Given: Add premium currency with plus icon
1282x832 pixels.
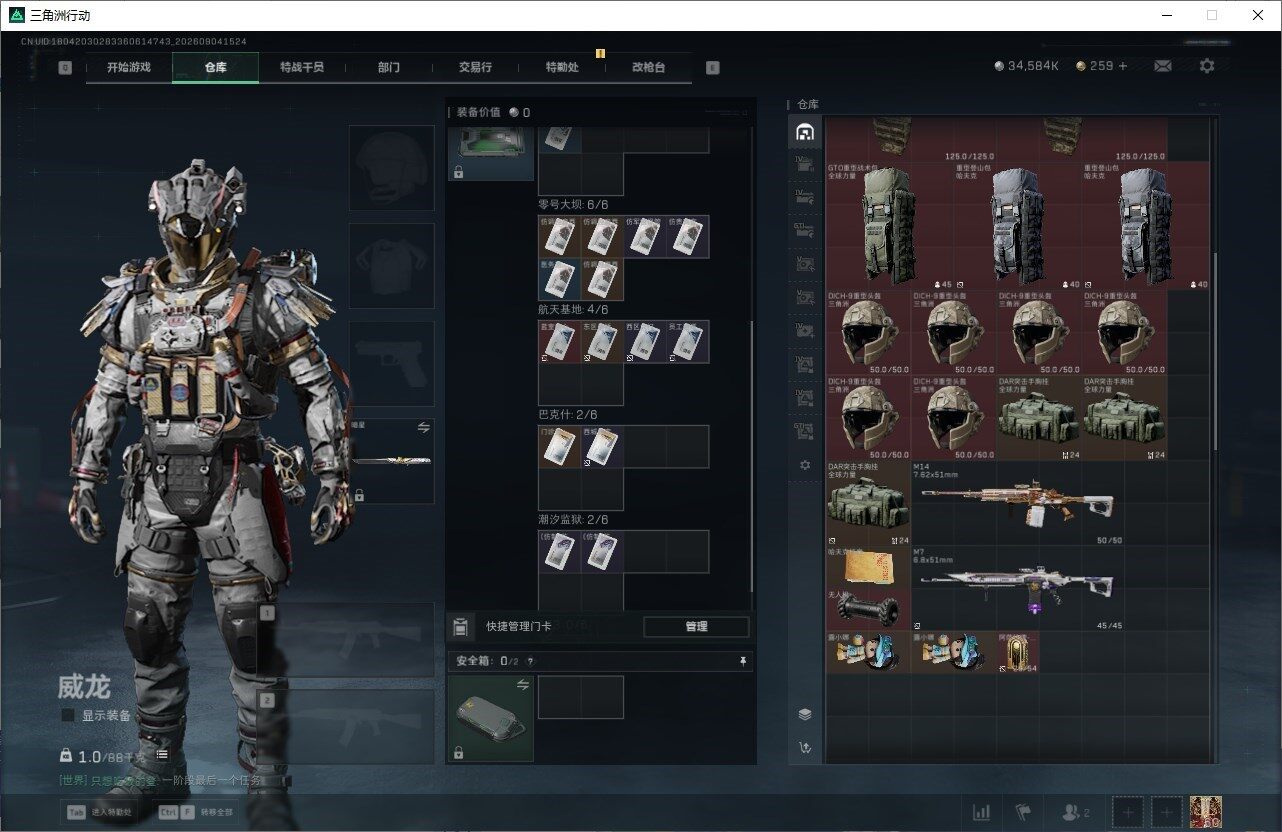Looking at the screenshot, I should (1123, 66).
